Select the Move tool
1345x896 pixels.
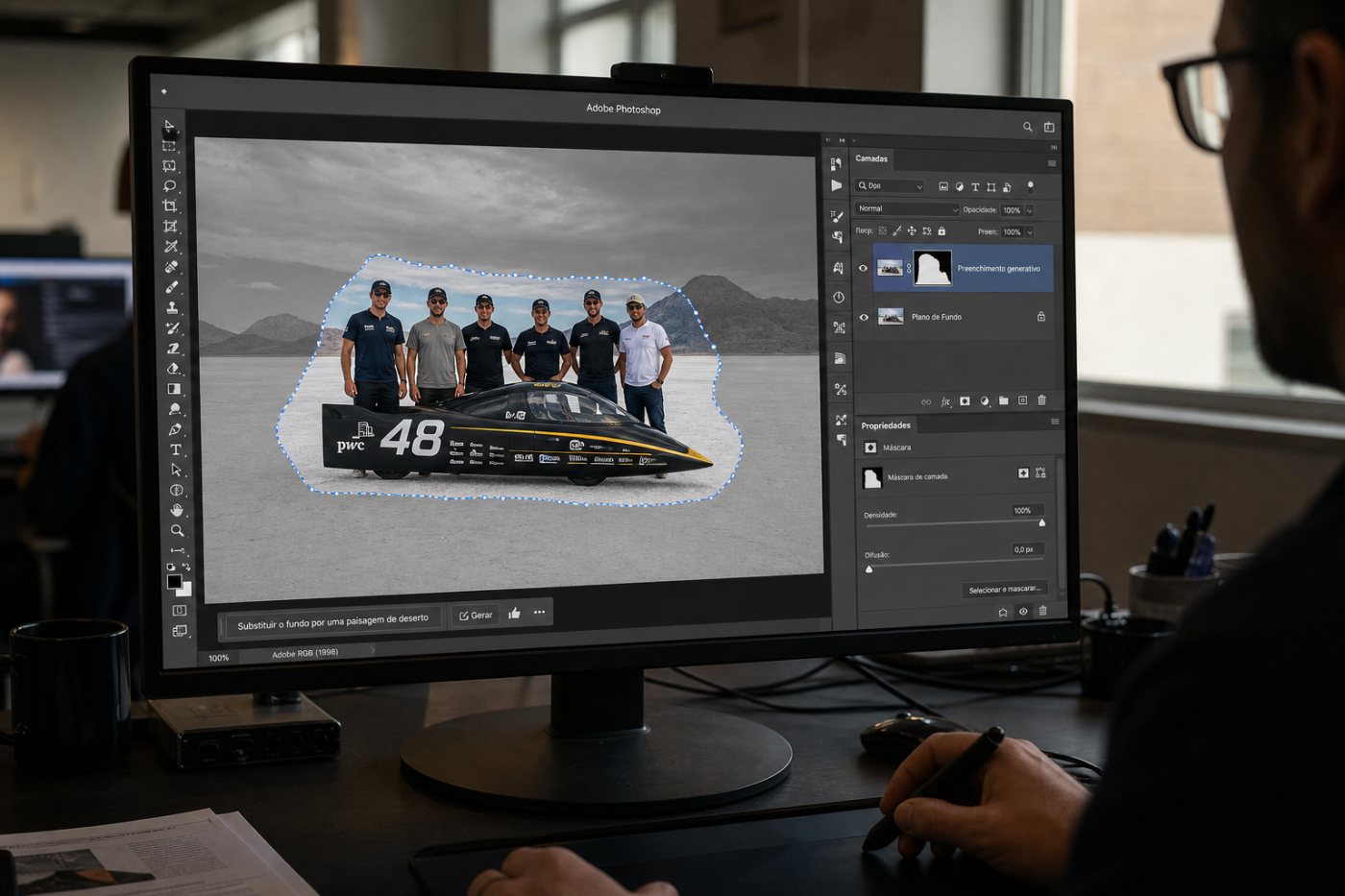tap(169, 126)
